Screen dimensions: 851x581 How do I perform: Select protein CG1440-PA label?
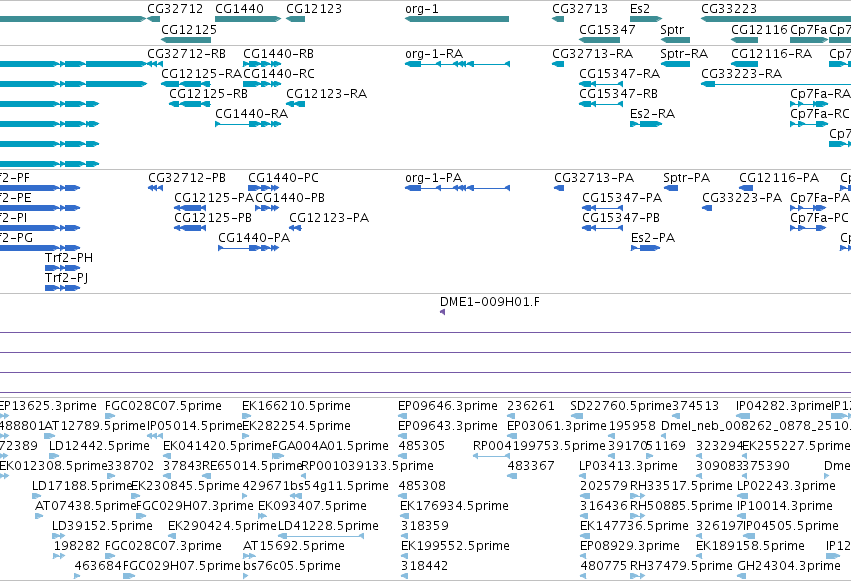254,238
